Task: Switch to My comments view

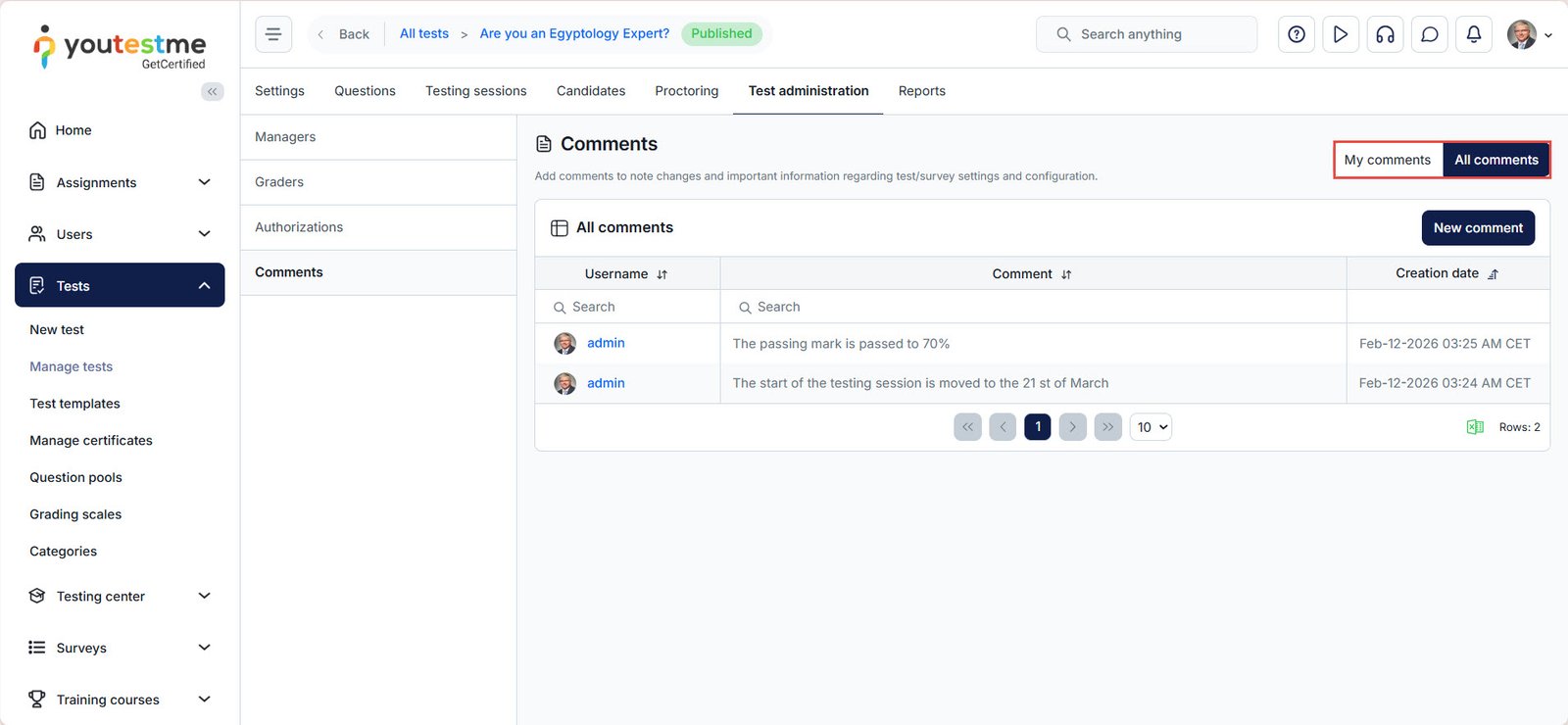Action: 1387,160
